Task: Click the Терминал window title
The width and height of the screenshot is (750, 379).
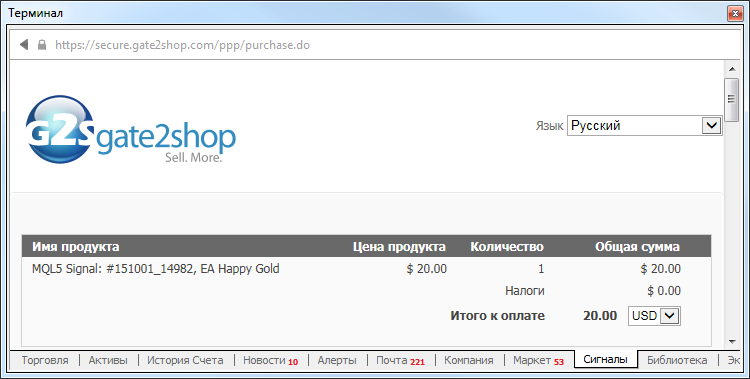Action: tap(35, 13)
